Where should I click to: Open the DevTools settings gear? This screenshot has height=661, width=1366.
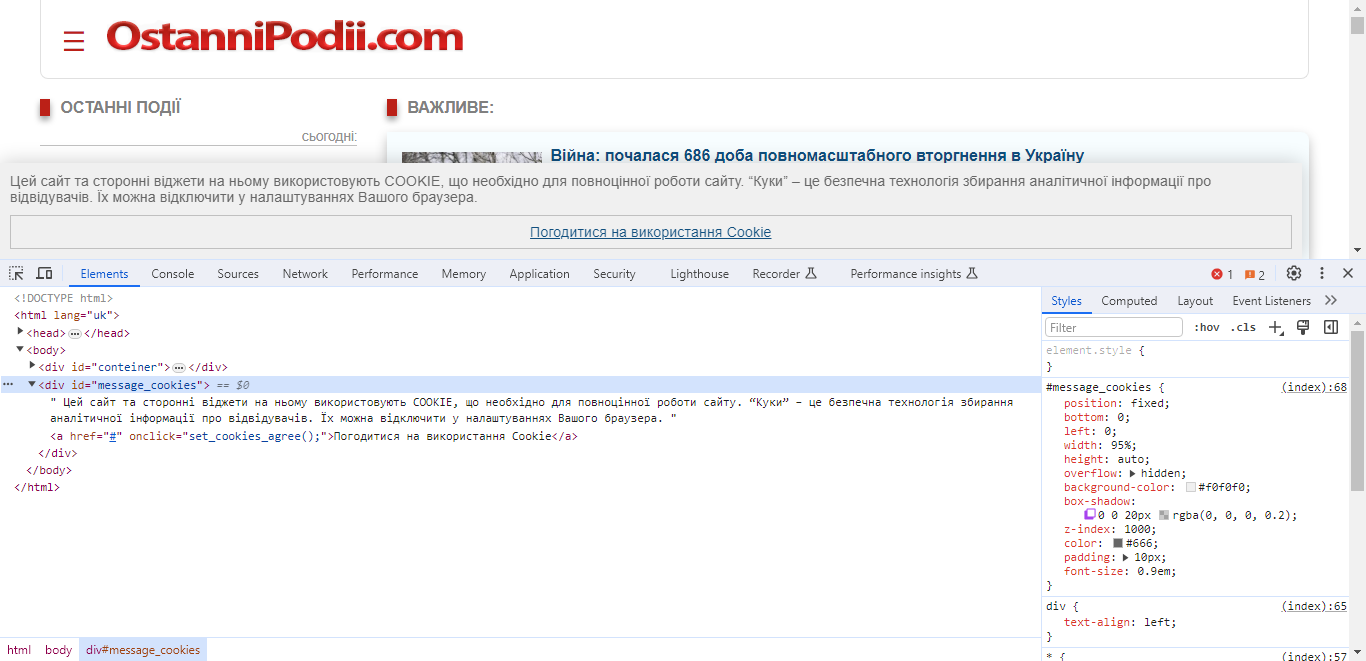(1293, 273)
